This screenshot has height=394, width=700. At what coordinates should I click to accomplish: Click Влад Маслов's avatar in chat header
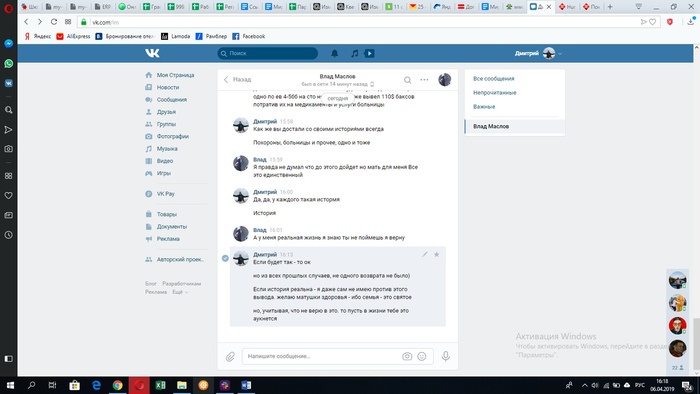point(445,79)
